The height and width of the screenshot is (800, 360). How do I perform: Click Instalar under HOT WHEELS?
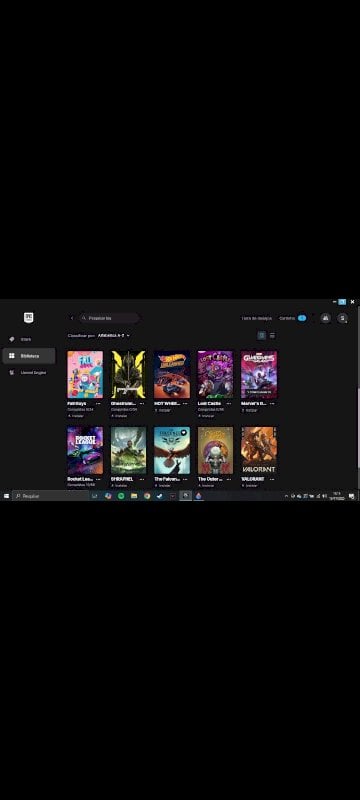pyautogui.click(x=163, y=410)
